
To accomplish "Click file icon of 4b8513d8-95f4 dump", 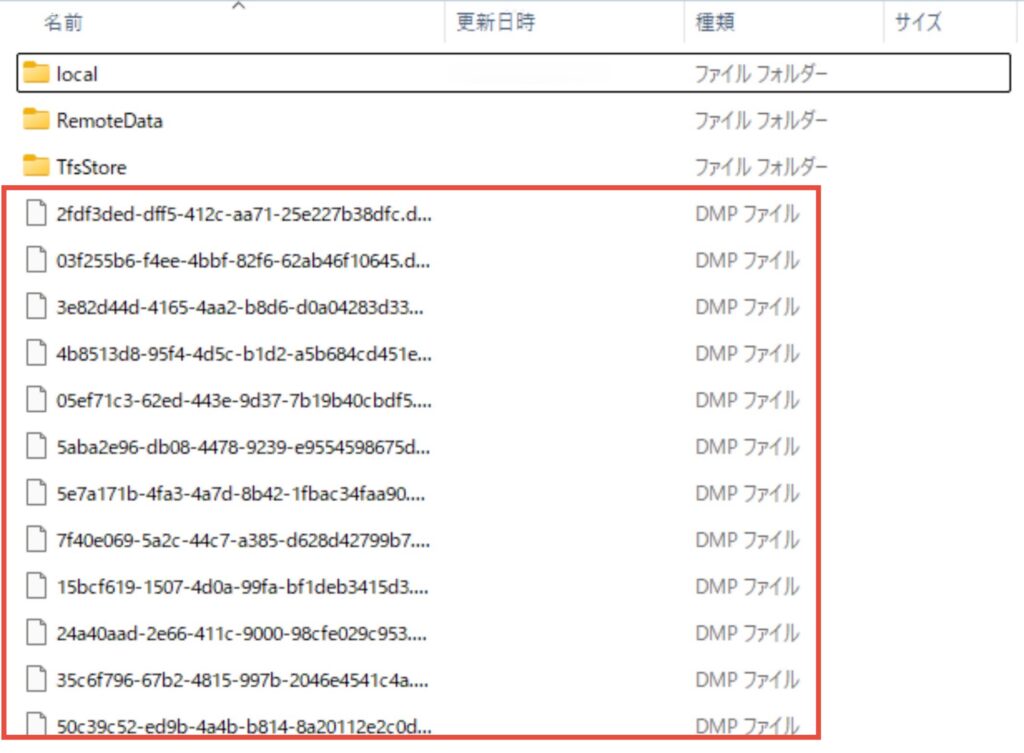I will 36,353.
